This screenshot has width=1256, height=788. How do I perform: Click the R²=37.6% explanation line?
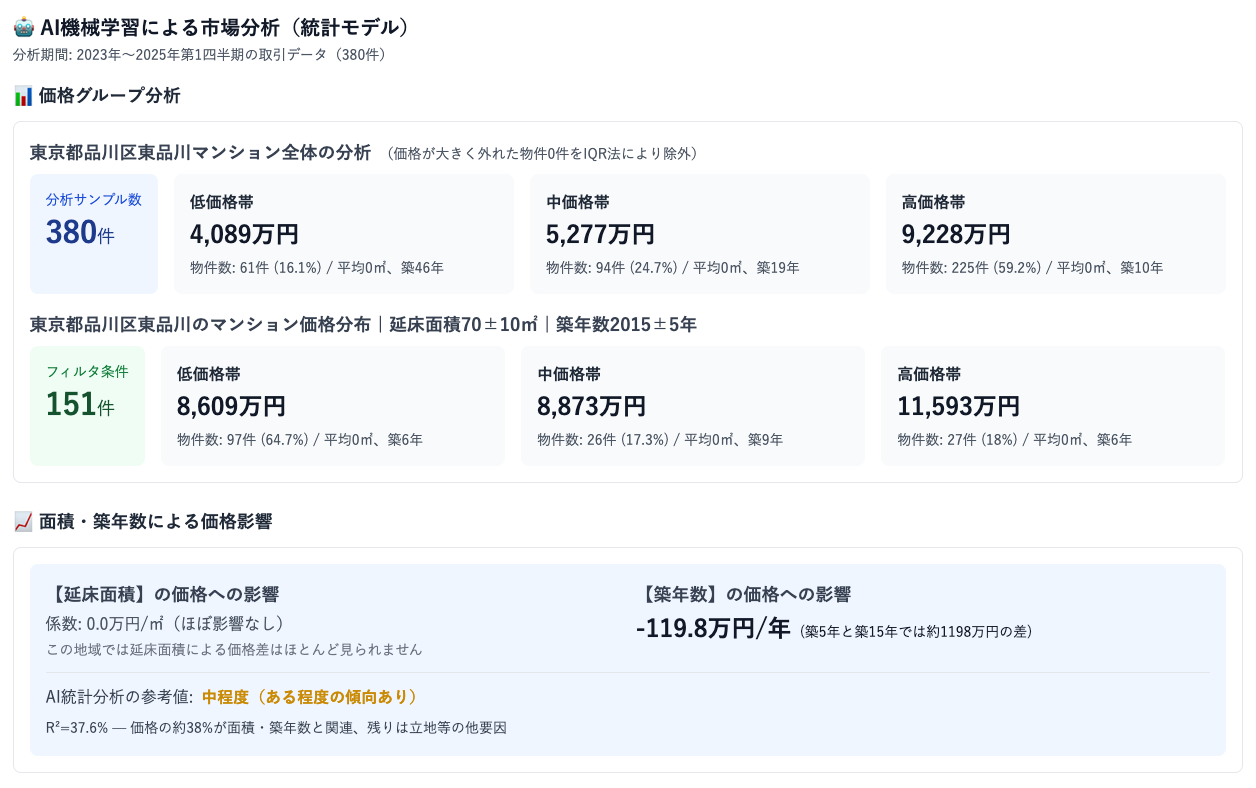[x=276, y=728]
